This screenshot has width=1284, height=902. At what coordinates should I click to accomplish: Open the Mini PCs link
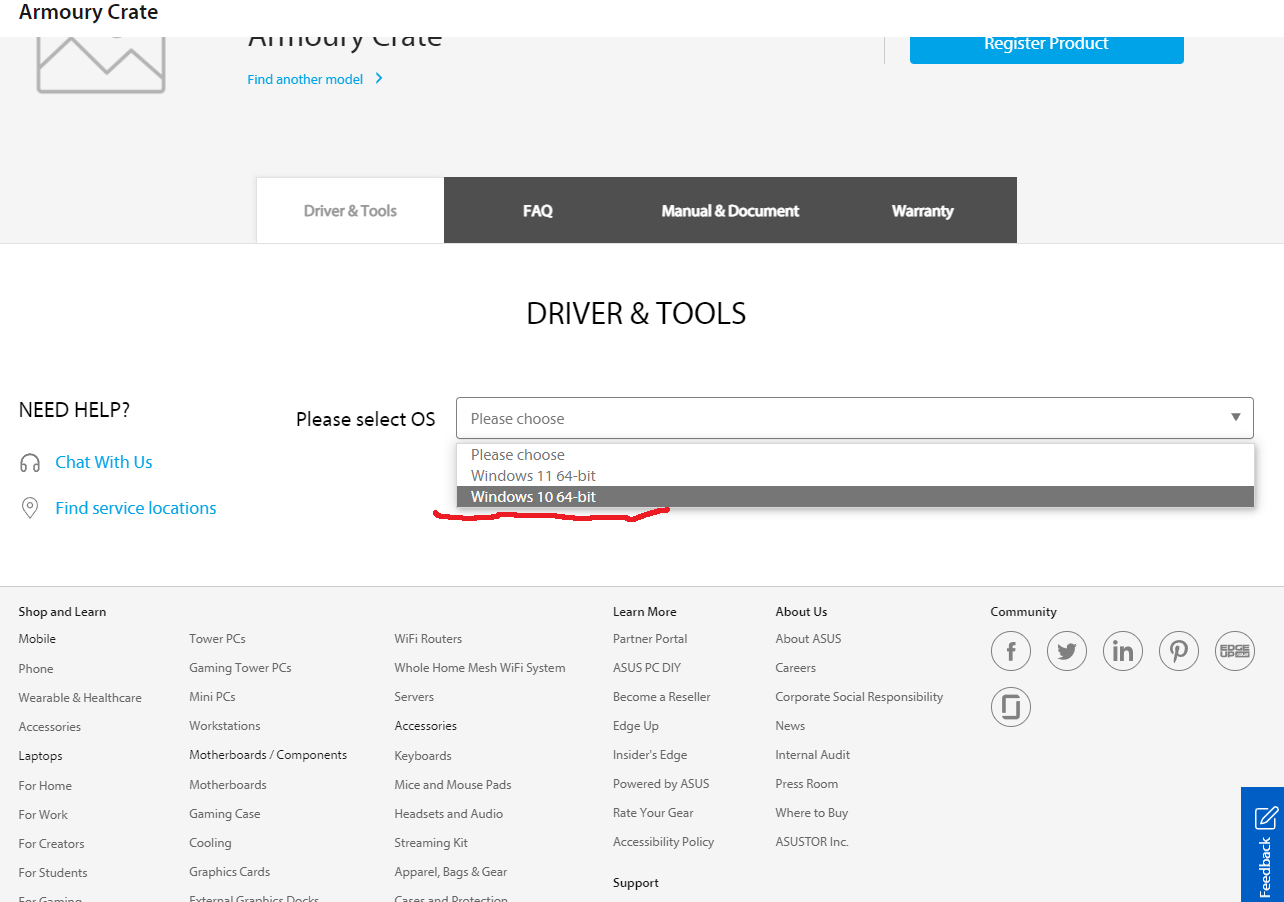[212, 697]
